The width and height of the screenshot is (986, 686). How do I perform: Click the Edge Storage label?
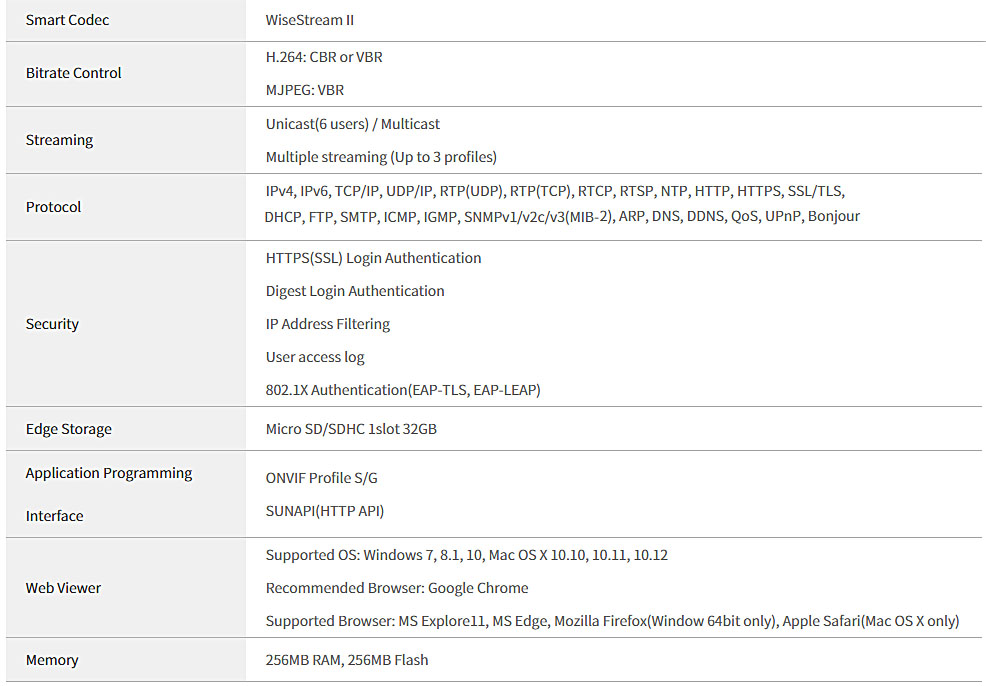click(x=69, y=429)
